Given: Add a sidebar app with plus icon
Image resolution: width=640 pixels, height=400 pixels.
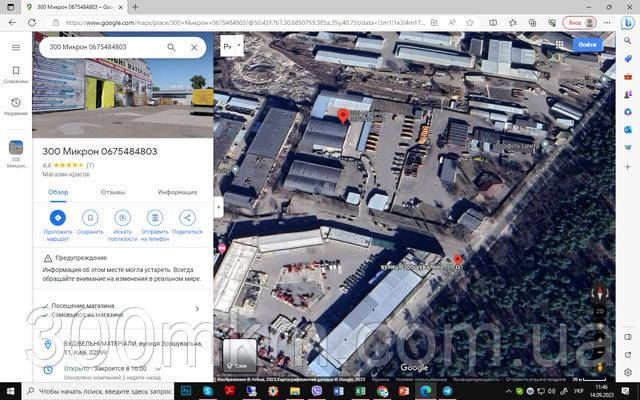Looking at the screenshot, I should (628, 167).
